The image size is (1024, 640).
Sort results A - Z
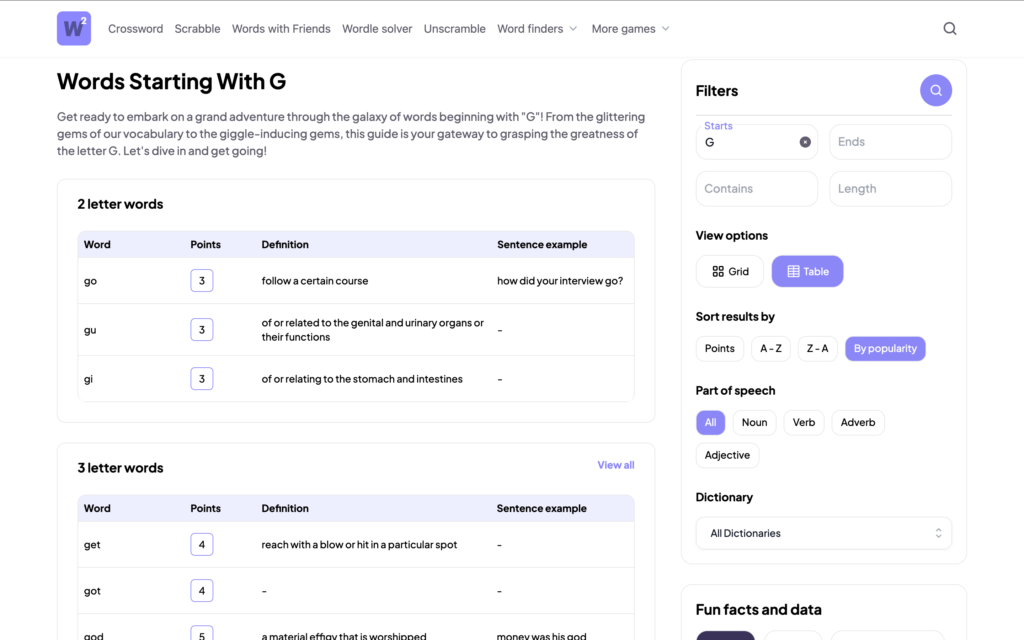point(770,348)
